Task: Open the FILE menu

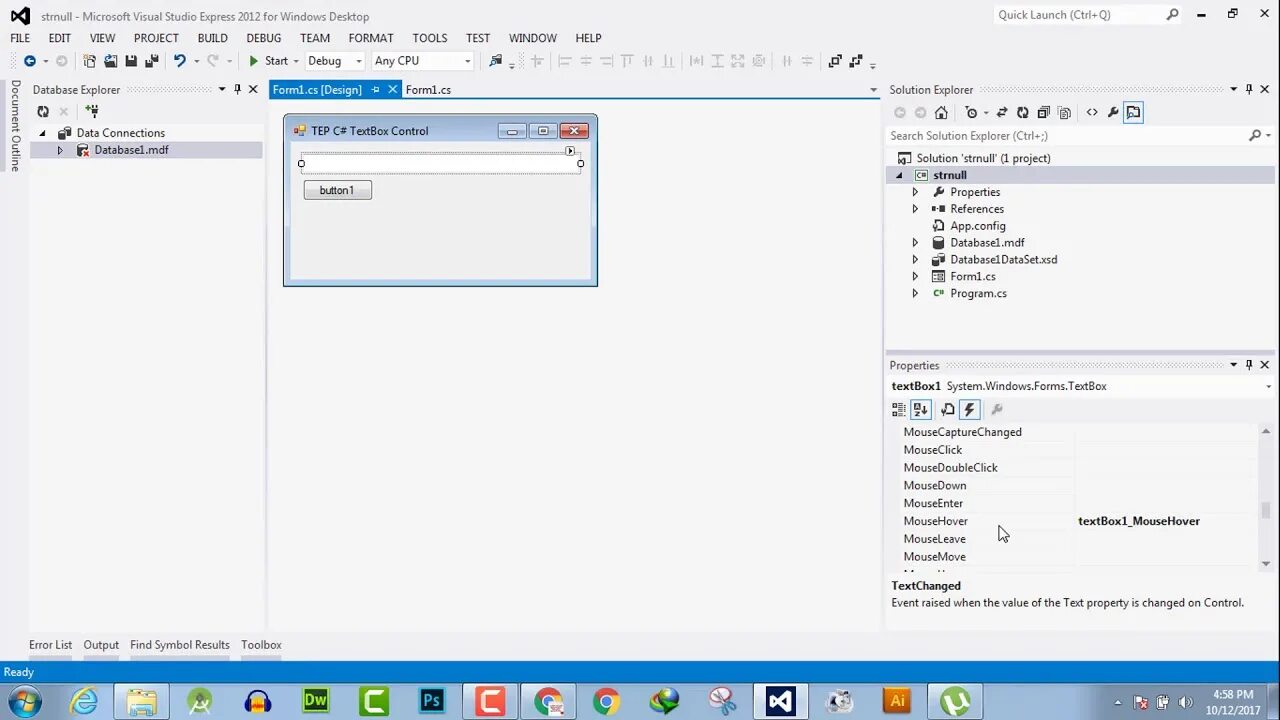Action: pyautogui.click(x=20, y=38)
